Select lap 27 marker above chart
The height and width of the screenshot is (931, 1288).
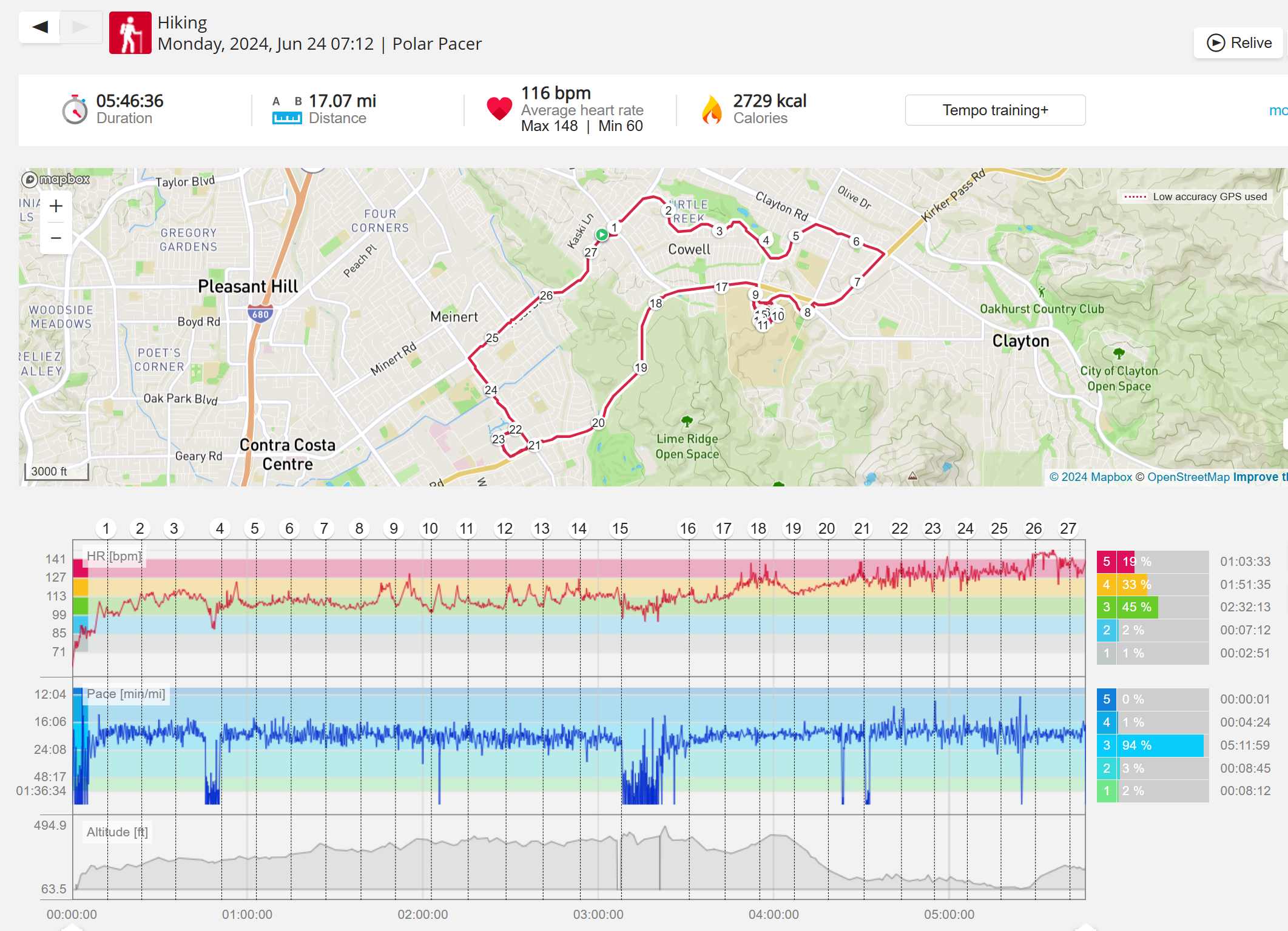click(1068, 529)
